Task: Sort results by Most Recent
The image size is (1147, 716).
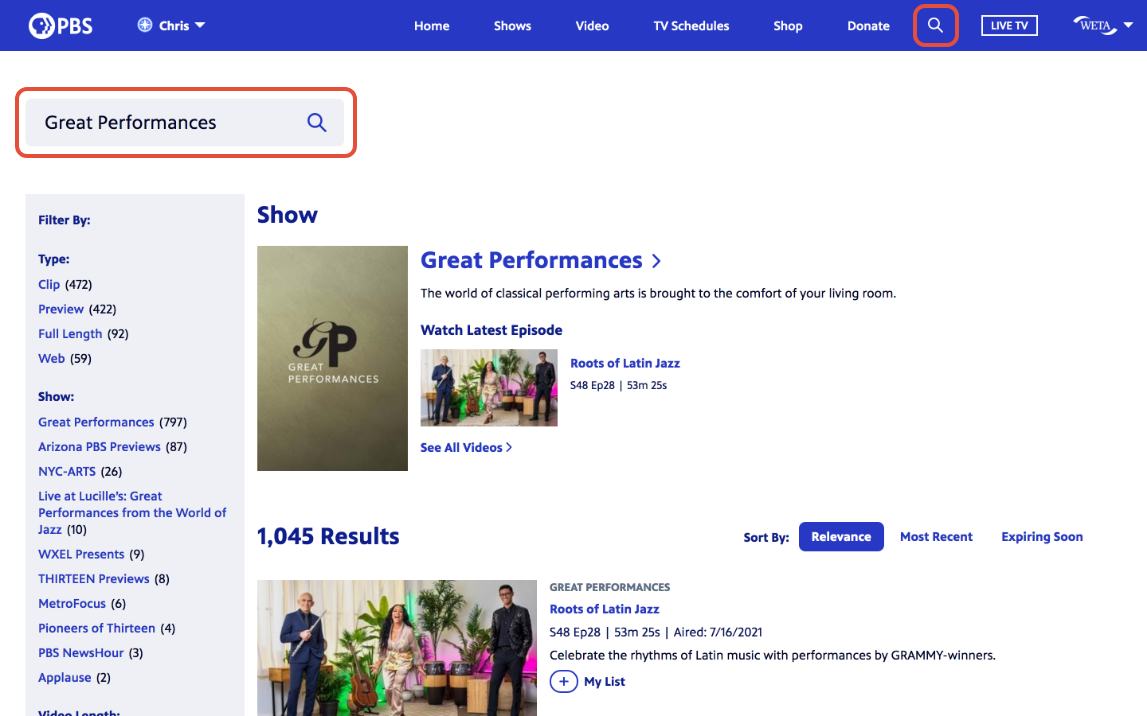Action: pyautogui.click(x=936, y=537)
